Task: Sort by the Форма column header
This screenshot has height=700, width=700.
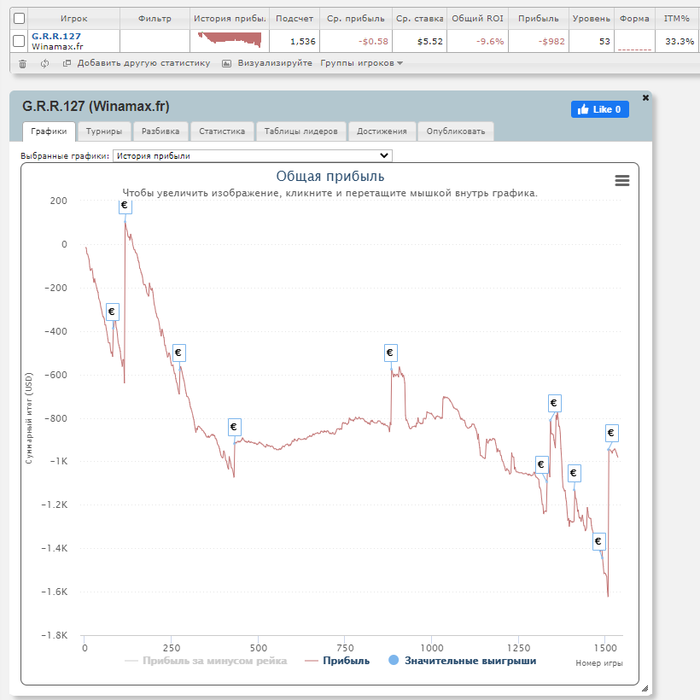Action: [x=634, y=19]
